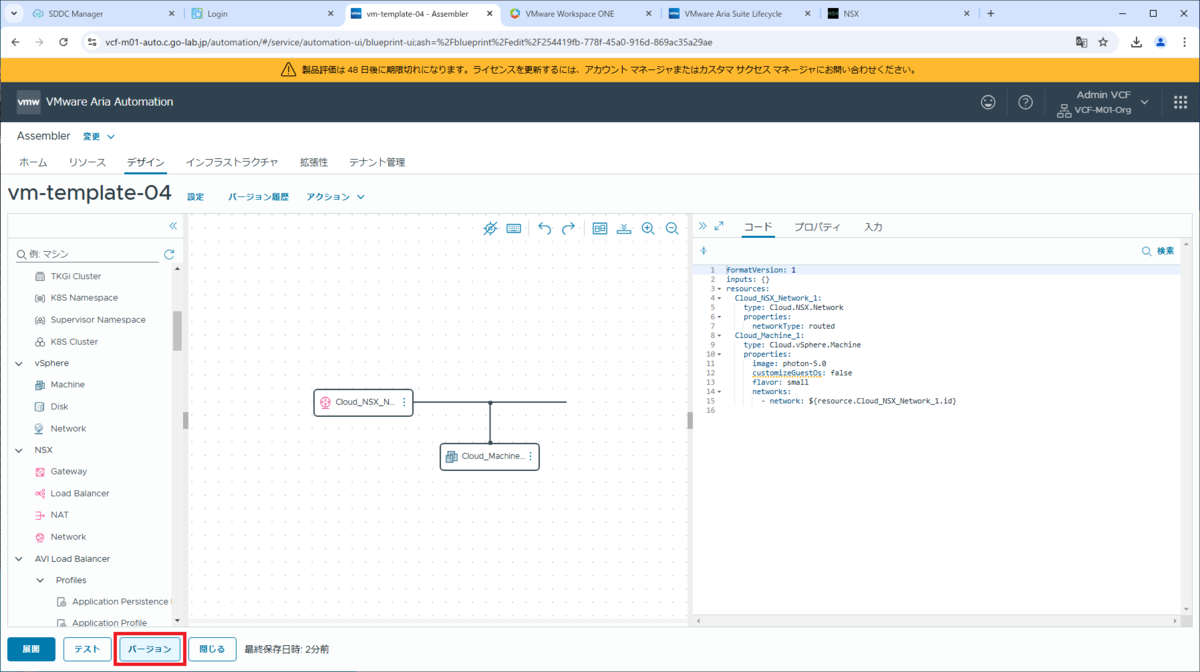Open the 設定 link

tap(196, 197)
